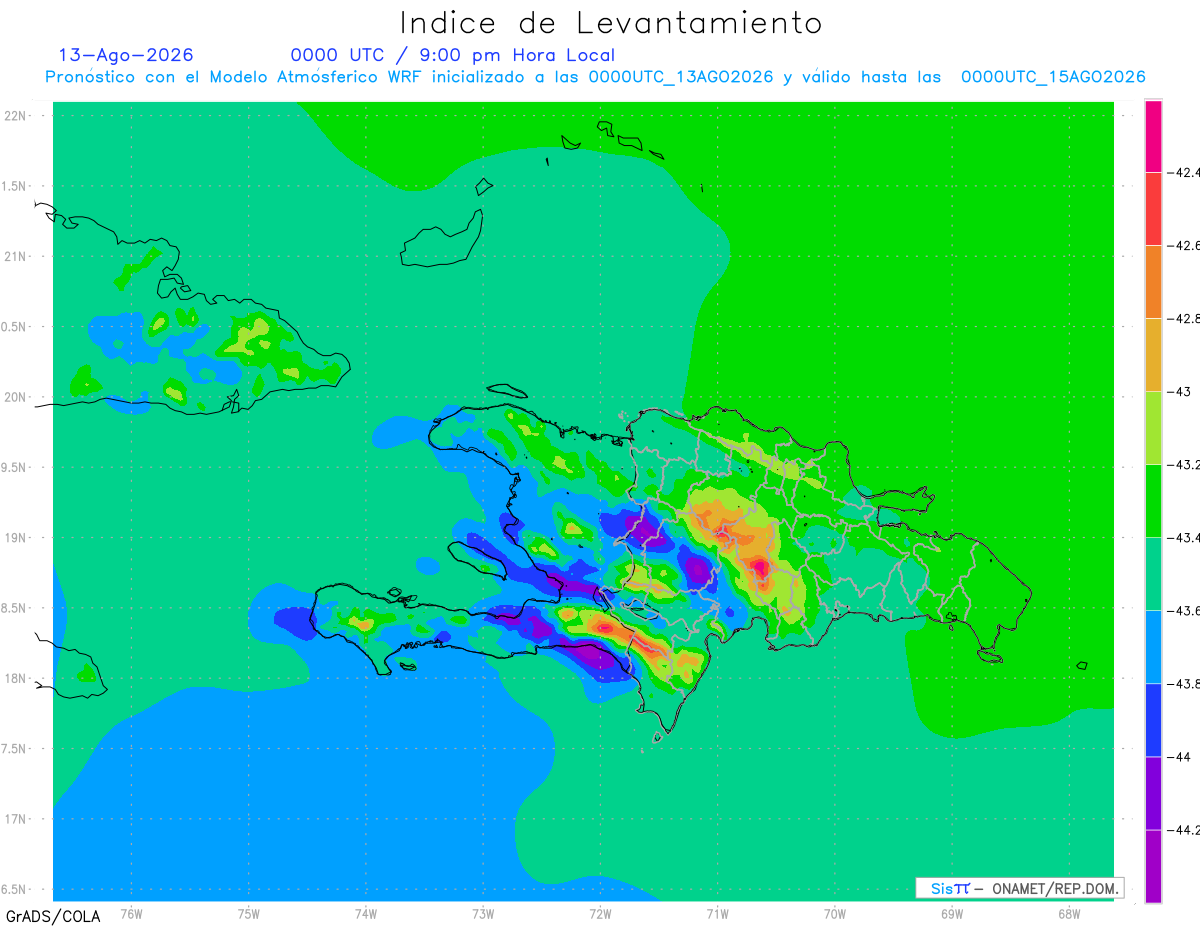Click the legend value '-44.2'

(x=1185, y=829)
